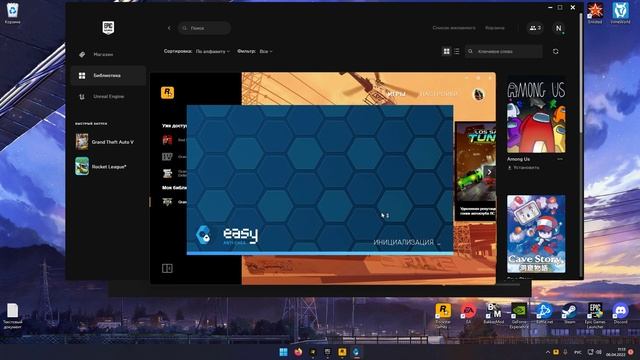Open the GeForce Experience desktop shortcut
640x360 pixels.
tap(519, 315)
